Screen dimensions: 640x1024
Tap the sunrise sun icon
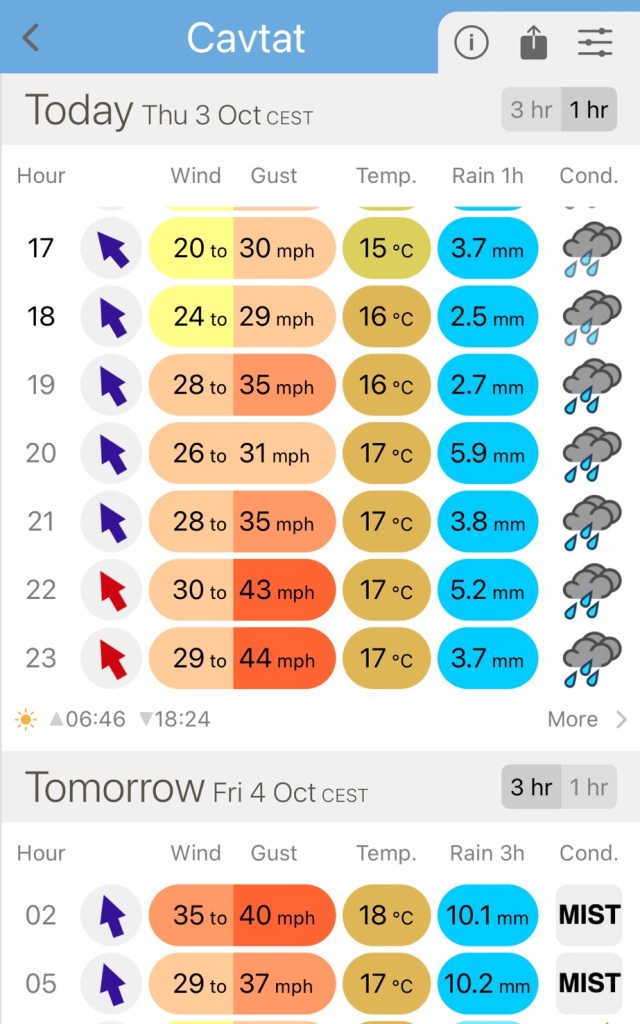click(x=25, y=719)
